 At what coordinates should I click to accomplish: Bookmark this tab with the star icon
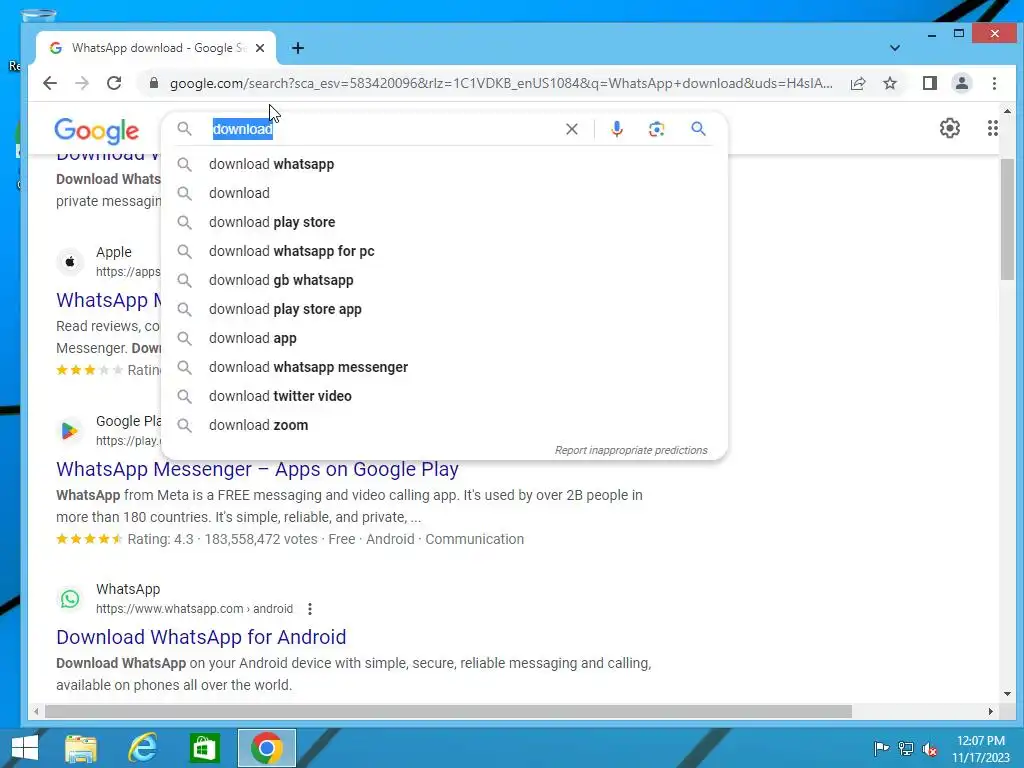coord(890,83)
